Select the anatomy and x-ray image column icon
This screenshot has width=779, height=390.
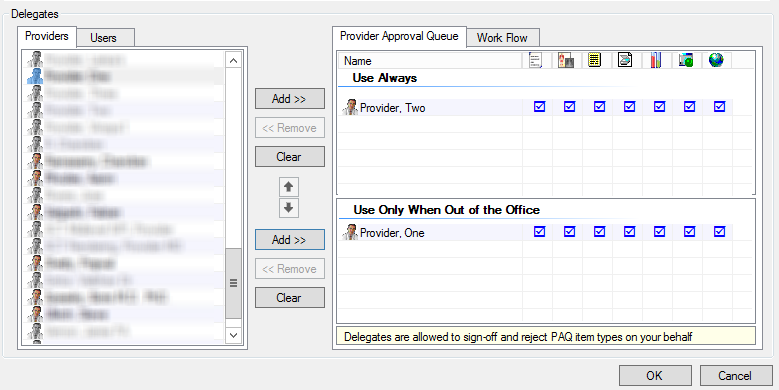(x=566, y=60)
